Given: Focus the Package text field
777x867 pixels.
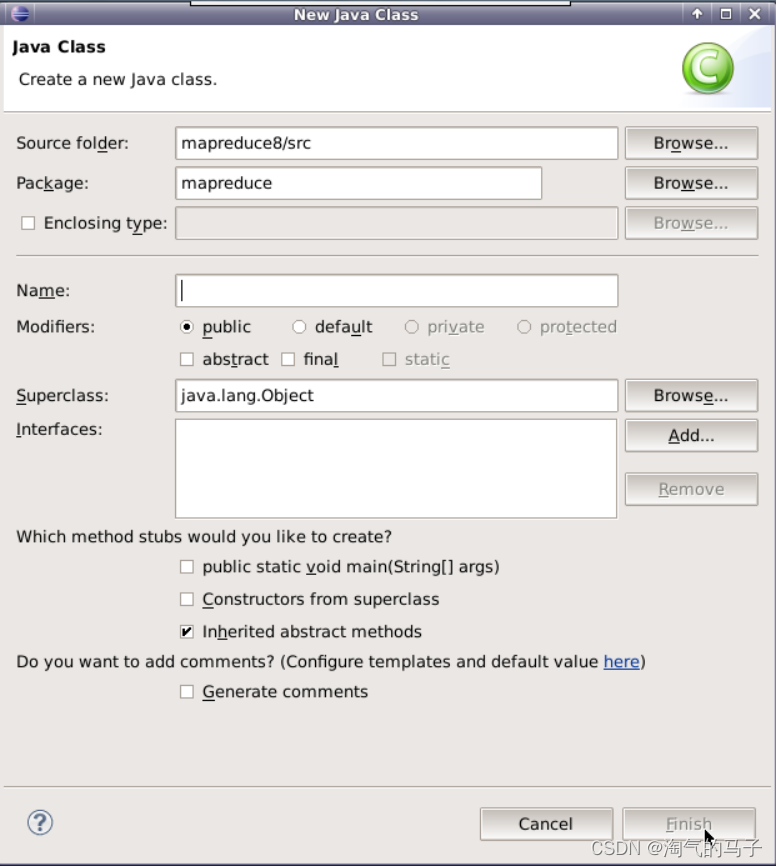Looking at the screenshot, I should coord(358,183).
